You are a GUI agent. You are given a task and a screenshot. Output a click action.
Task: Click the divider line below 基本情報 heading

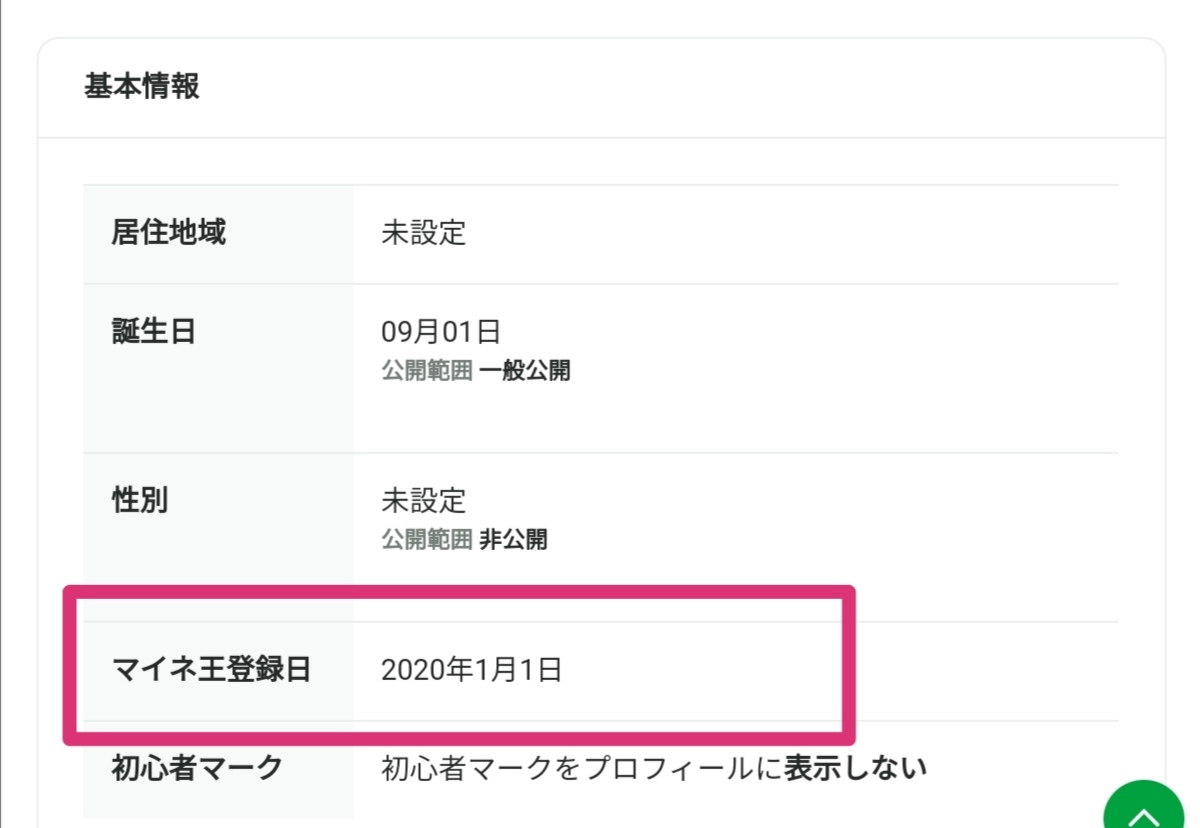click(x=600, y=138)
